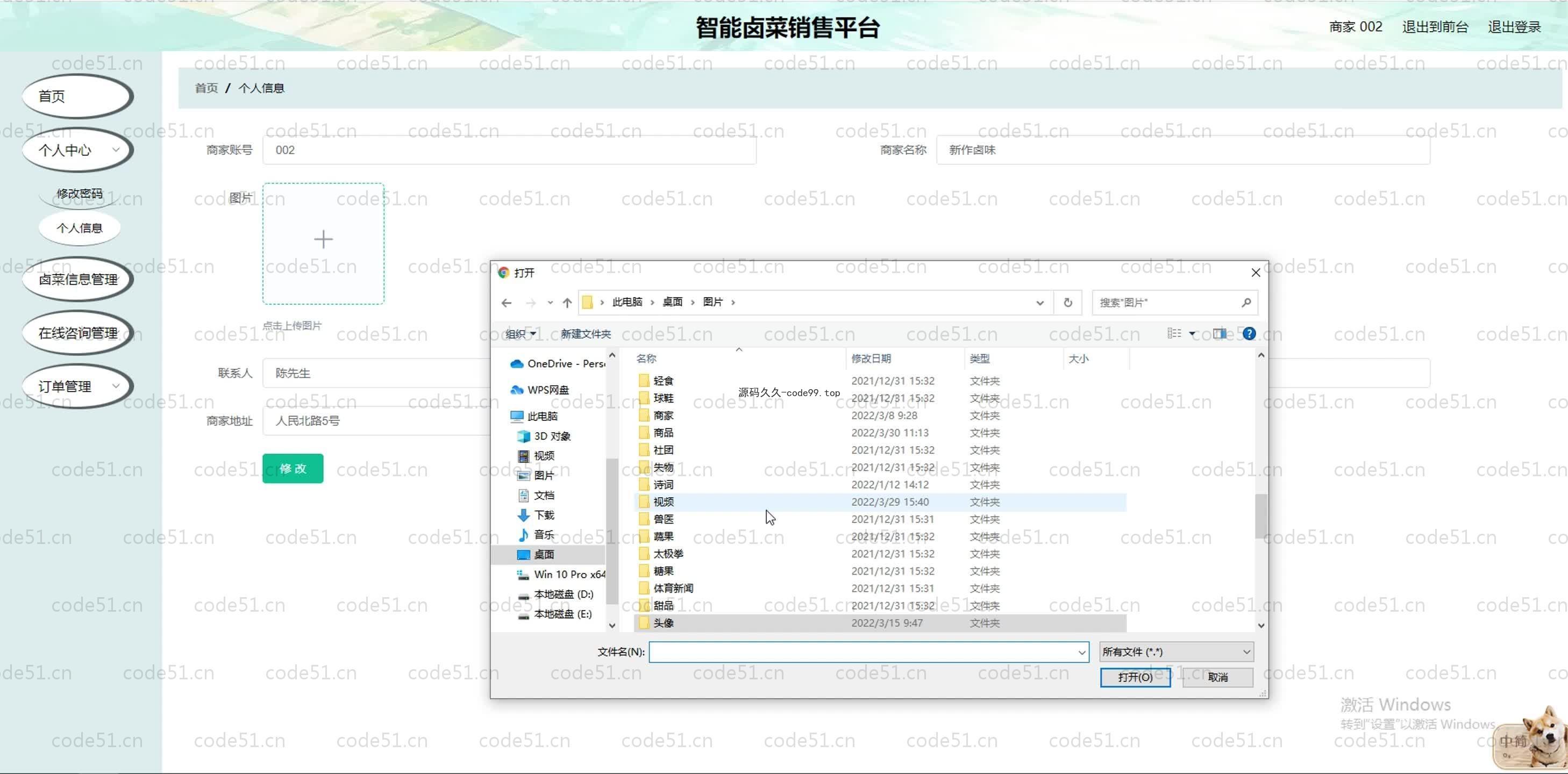
Task: Select the 体育新闻 folder in the list
Action: 880,589
